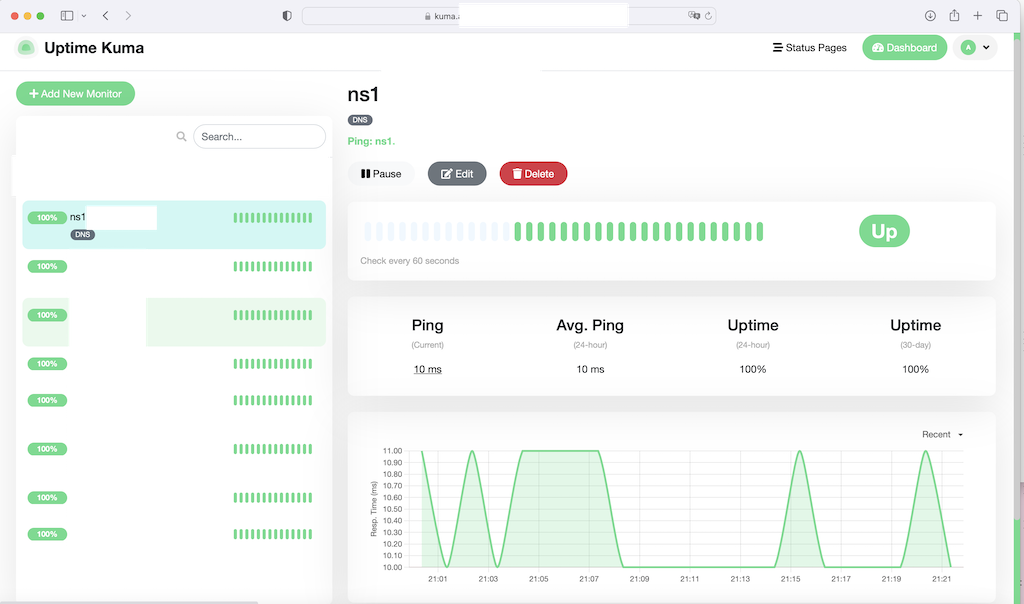This screenshot has width=1024, height=604.
Task: Focus the monitor search field
Action: 259,136
